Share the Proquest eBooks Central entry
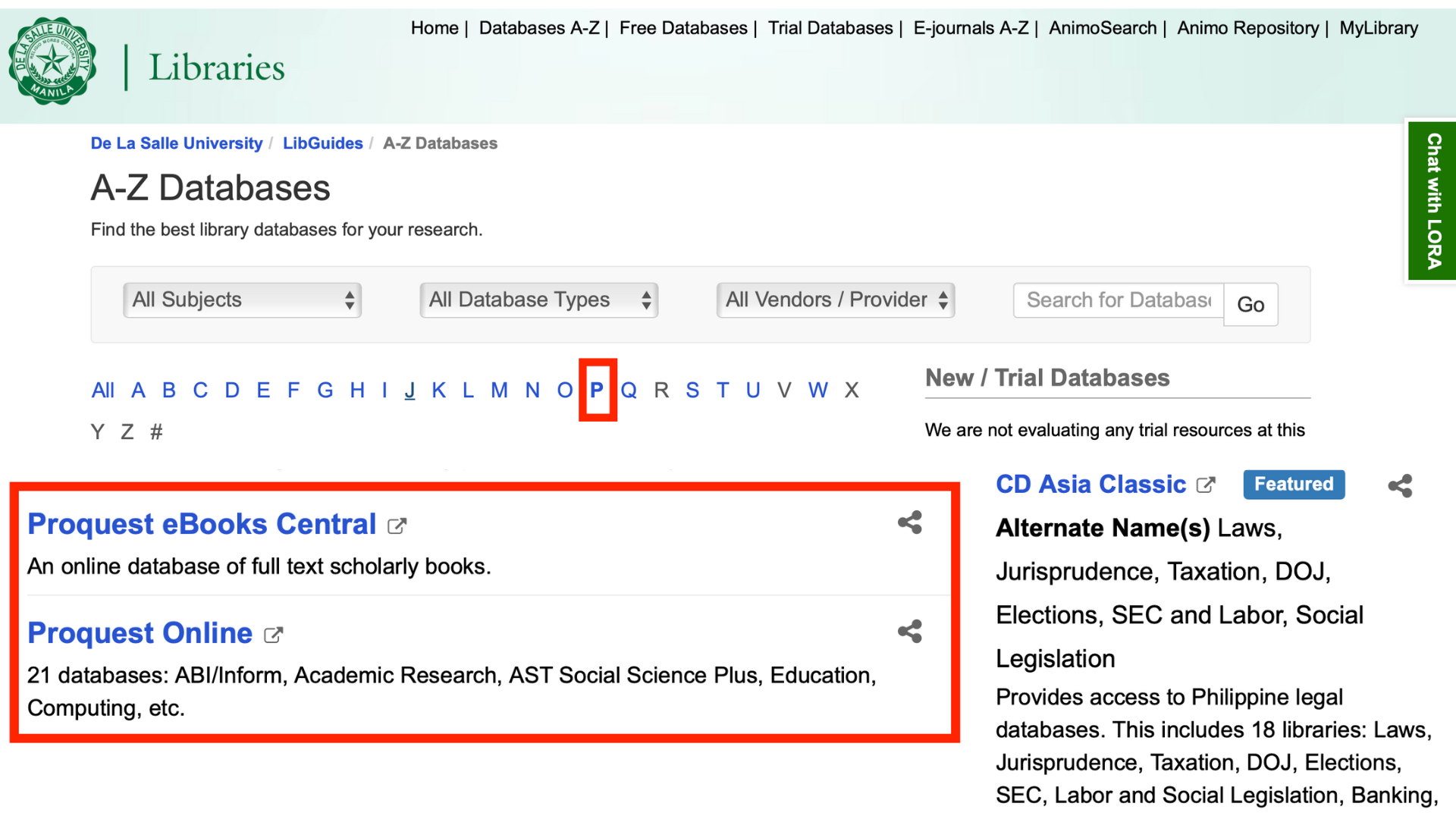The height and width of the screenshot is (819, 1456). pyautogui.click(x=909, y=522)
